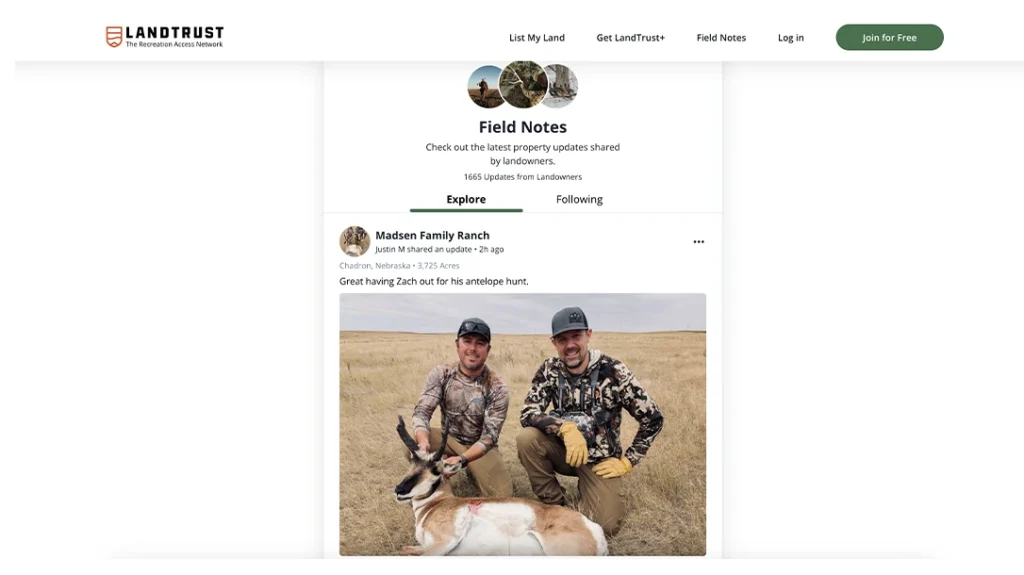The height and width of the screenshot is (575, 1024).
Task: Open the post options three-dot menu
Action: 698,242
